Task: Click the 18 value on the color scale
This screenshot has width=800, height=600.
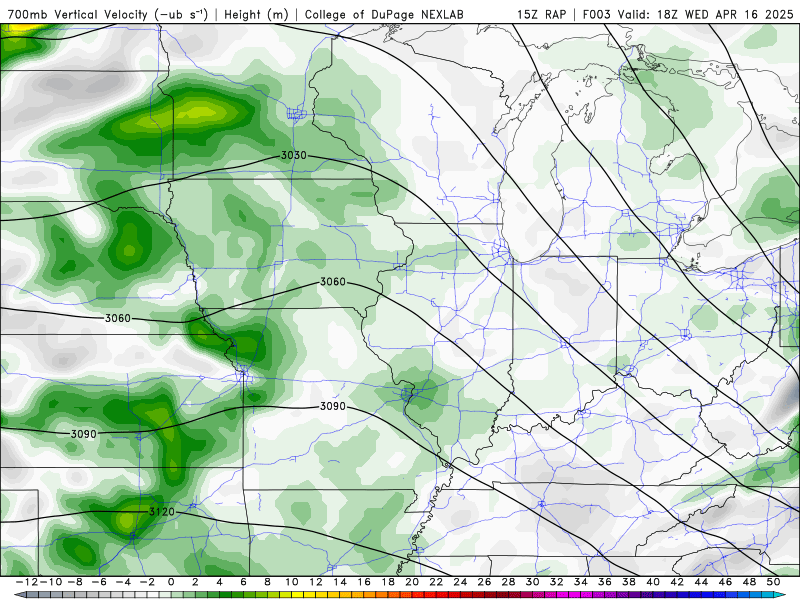Action: (388, 582)
